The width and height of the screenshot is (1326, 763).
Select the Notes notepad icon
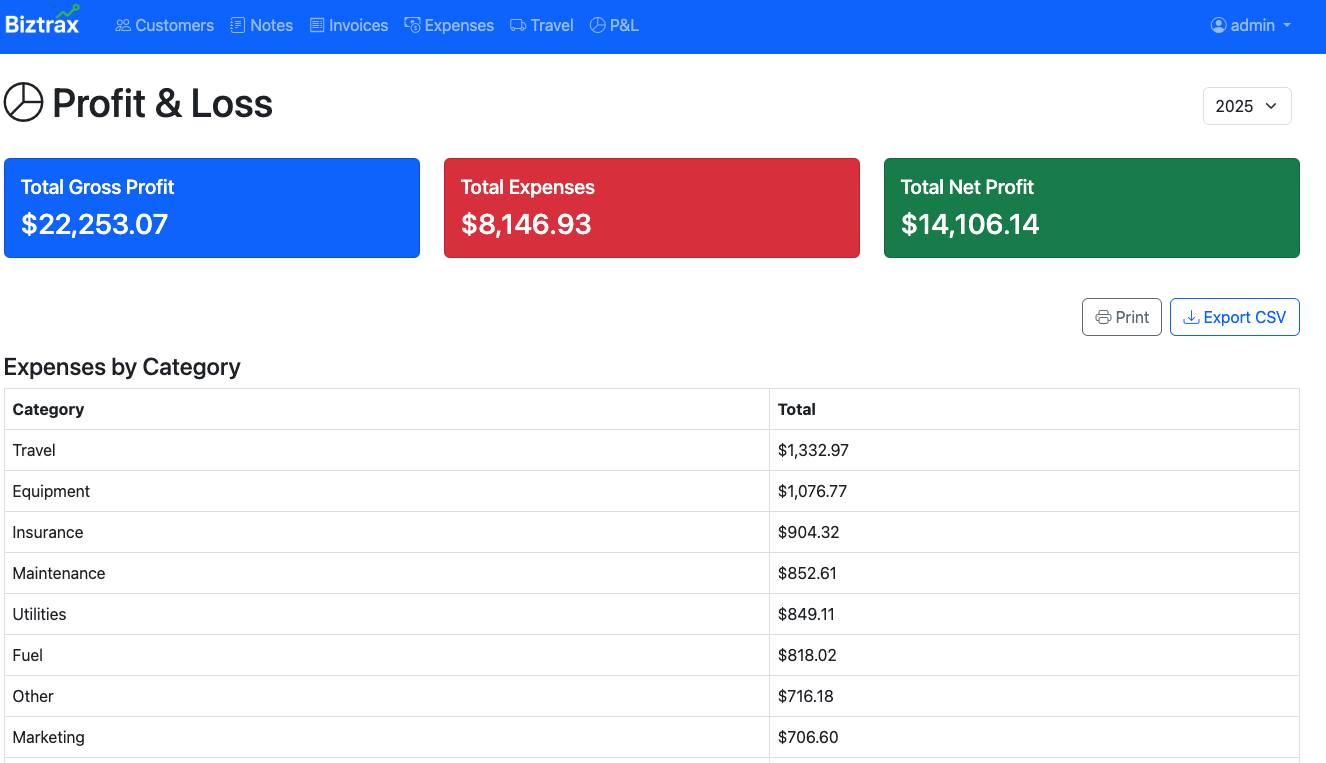point(236,24)
